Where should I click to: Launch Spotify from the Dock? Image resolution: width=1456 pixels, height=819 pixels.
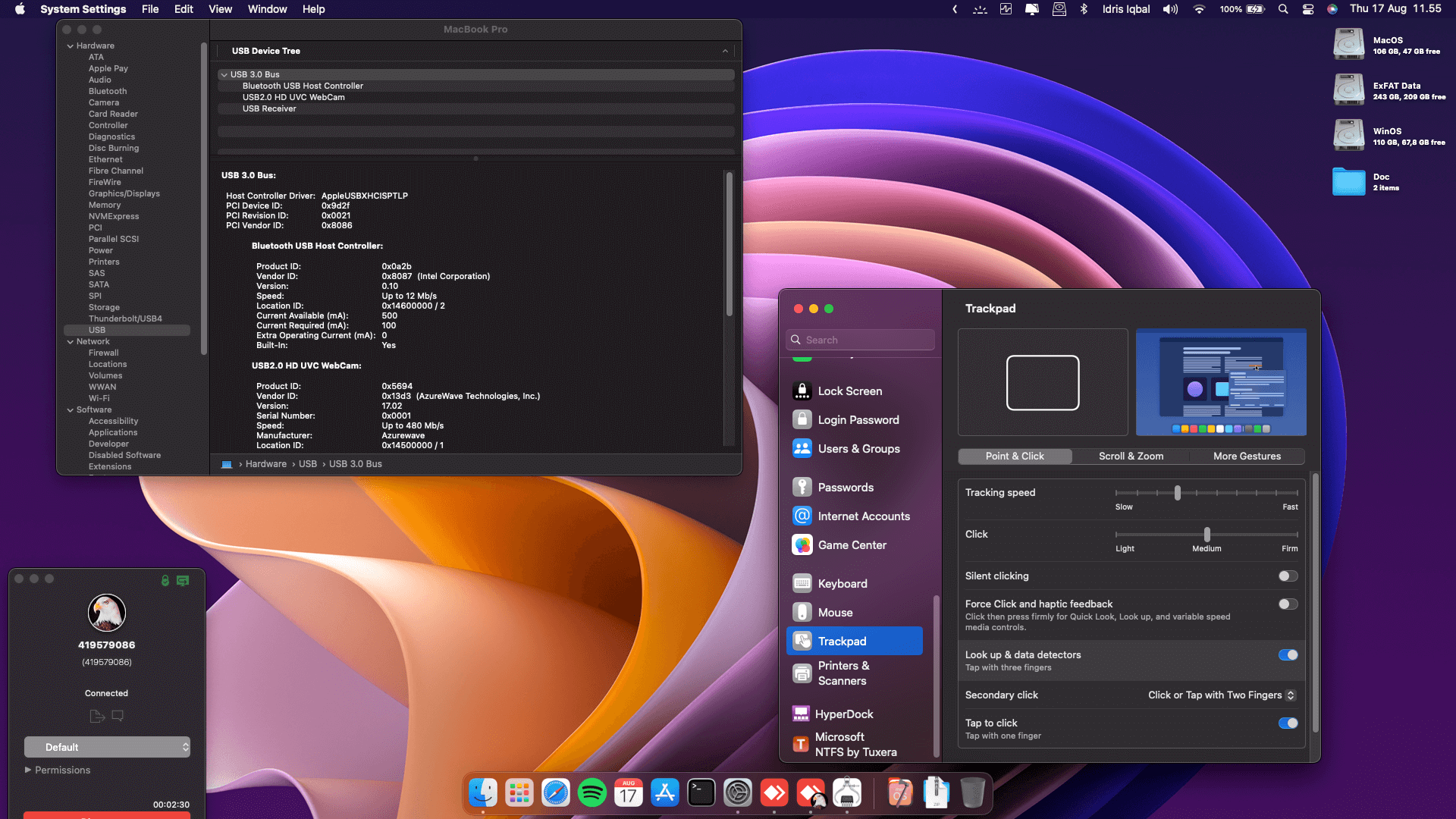(x=592, y=793)
